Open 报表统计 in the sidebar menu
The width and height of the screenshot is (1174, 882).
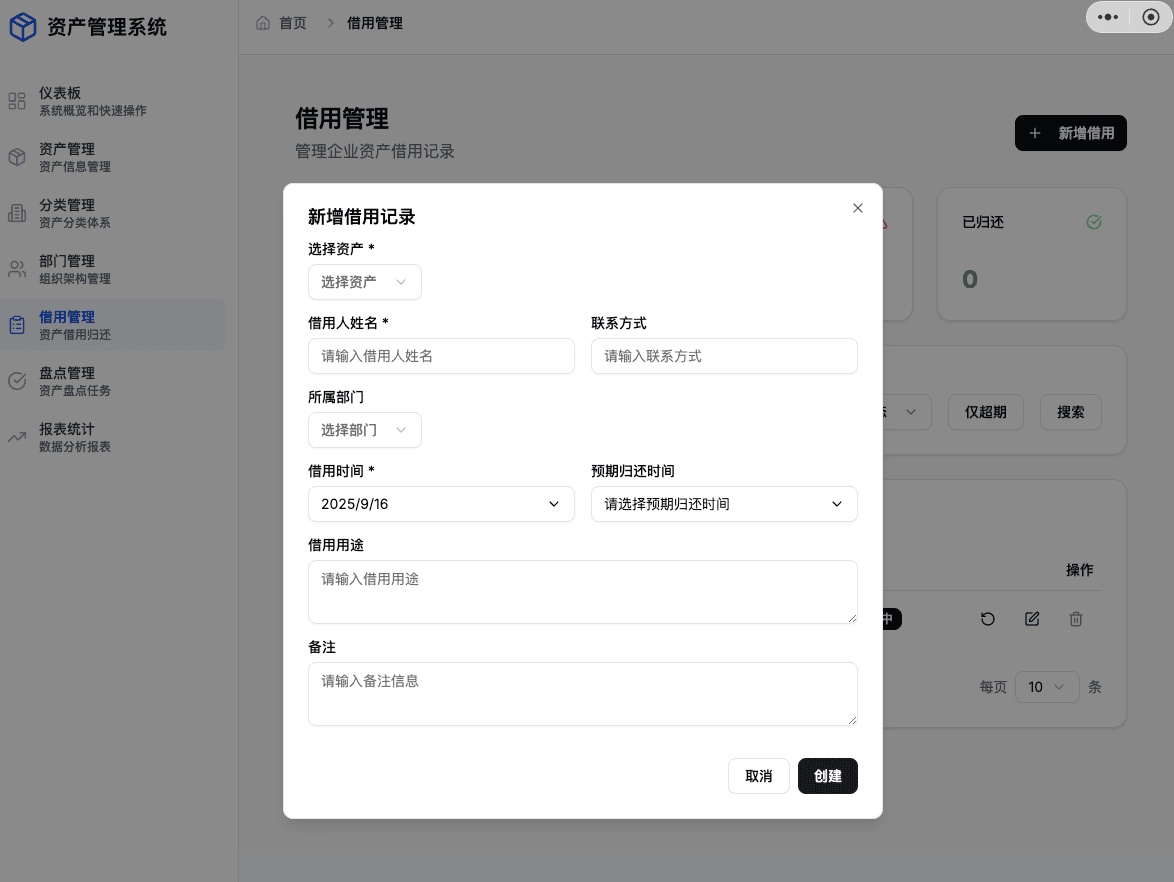tap(113, 437)
